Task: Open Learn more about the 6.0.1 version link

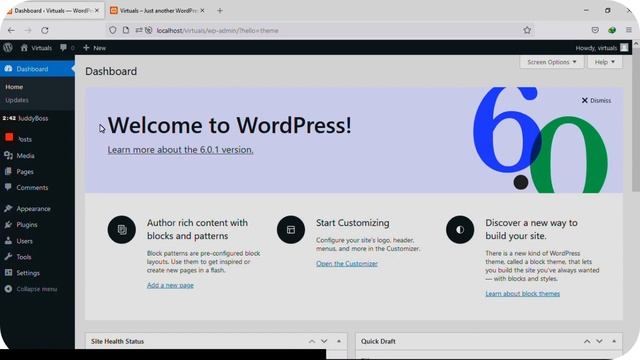Action: 180,150
